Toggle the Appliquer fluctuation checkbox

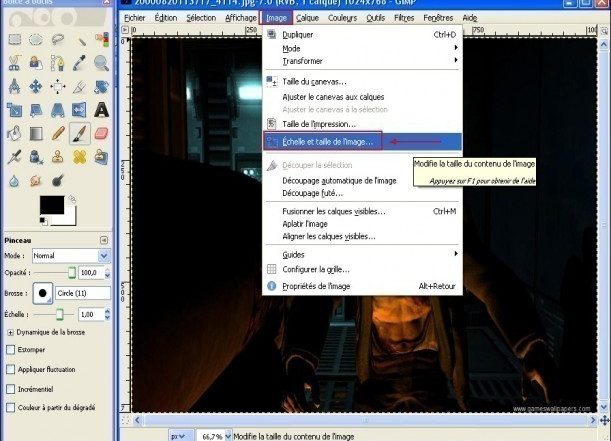(x=11, y=369)
